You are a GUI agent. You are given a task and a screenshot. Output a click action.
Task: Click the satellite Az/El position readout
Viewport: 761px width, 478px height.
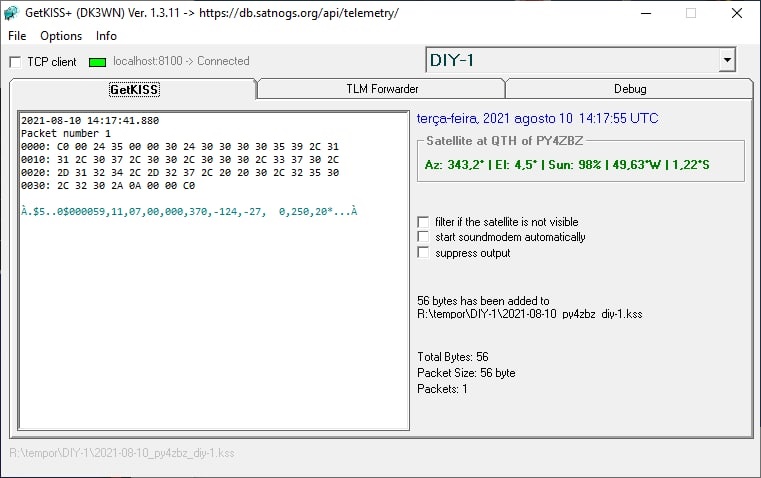pyautogui.click(x=567, y=165)
